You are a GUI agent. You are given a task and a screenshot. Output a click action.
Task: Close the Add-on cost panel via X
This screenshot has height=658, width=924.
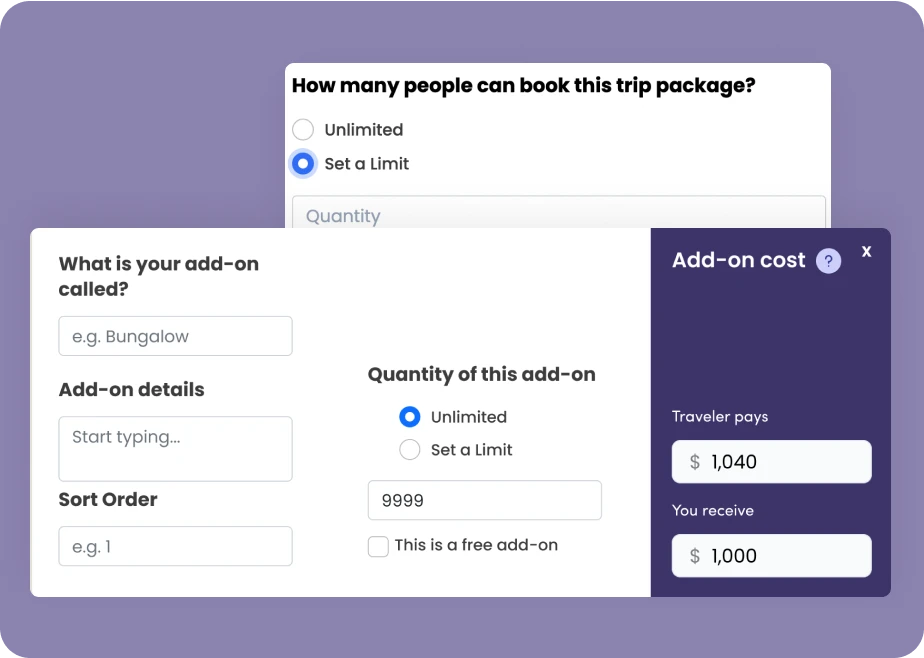pyautogui.click(x=866, y=251)
